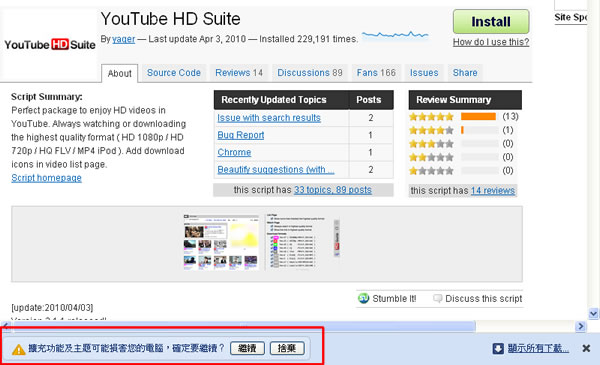
Task: Switch to the Source Code tab
Action: (x=174, y=73)
